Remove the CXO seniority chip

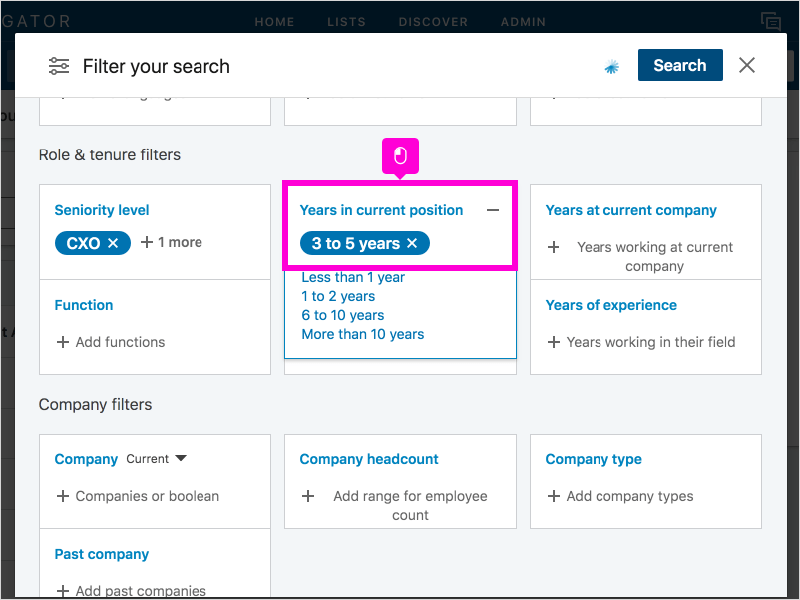coord(113,243)
